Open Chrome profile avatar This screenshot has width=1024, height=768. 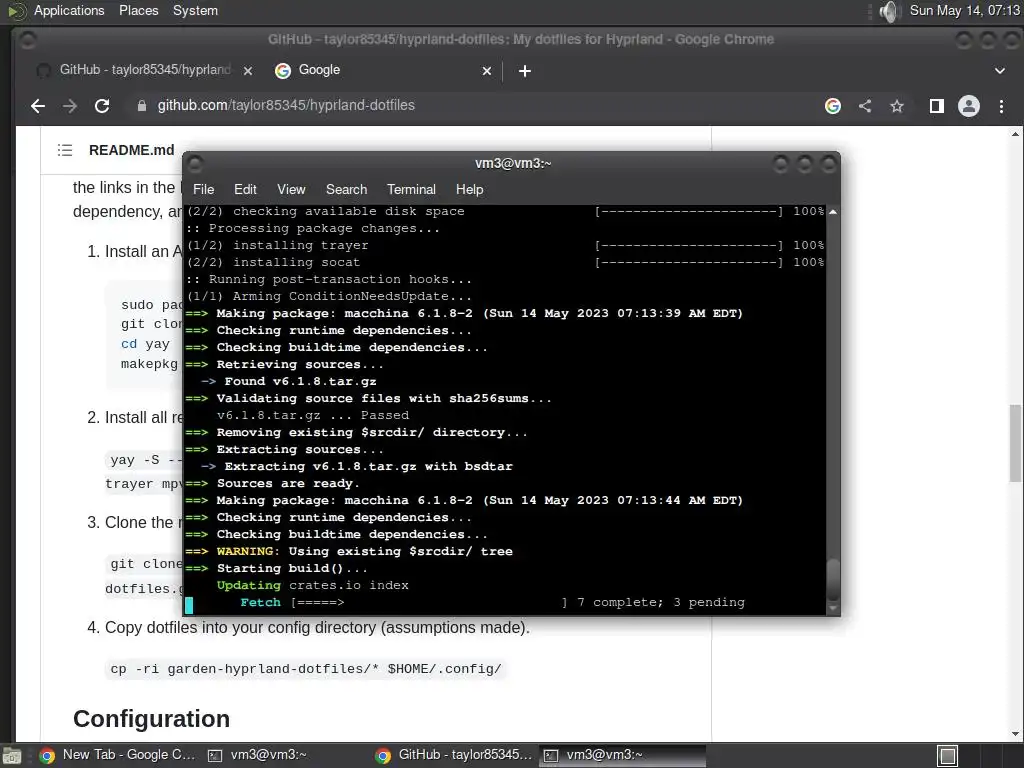point(968,106)
